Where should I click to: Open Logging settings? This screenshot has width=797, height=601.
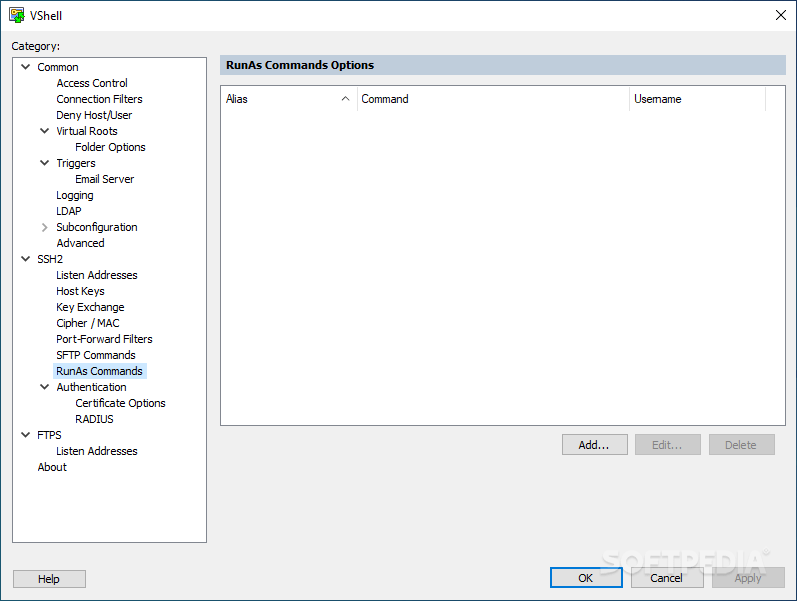(x=75, y=195)
